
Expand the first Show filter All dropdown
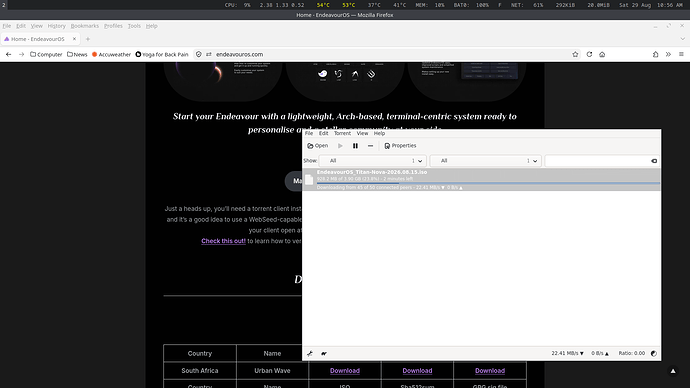[372, 161]
